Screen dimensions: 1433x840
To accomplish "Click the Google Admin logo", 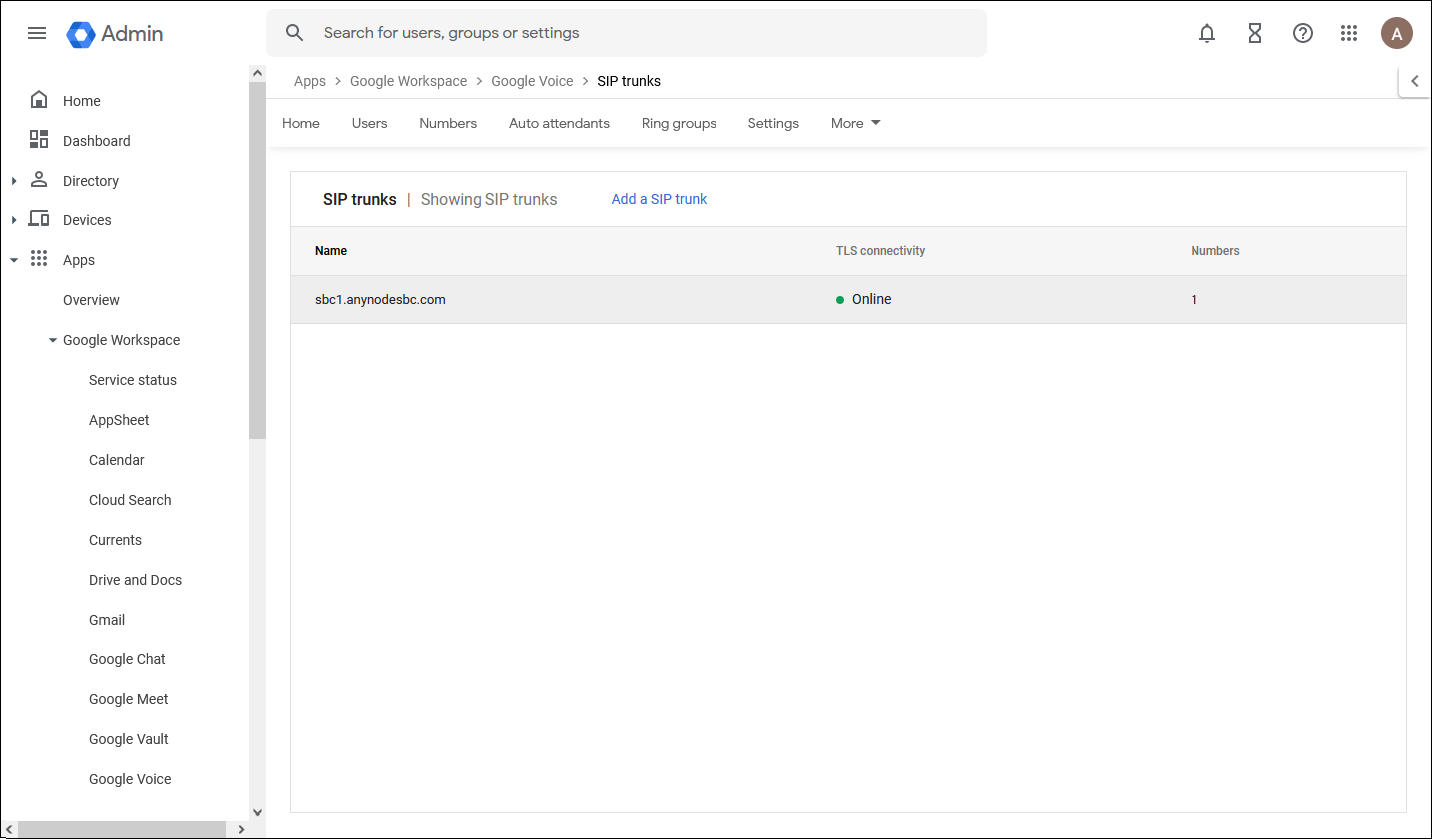I will coord(115,34).
